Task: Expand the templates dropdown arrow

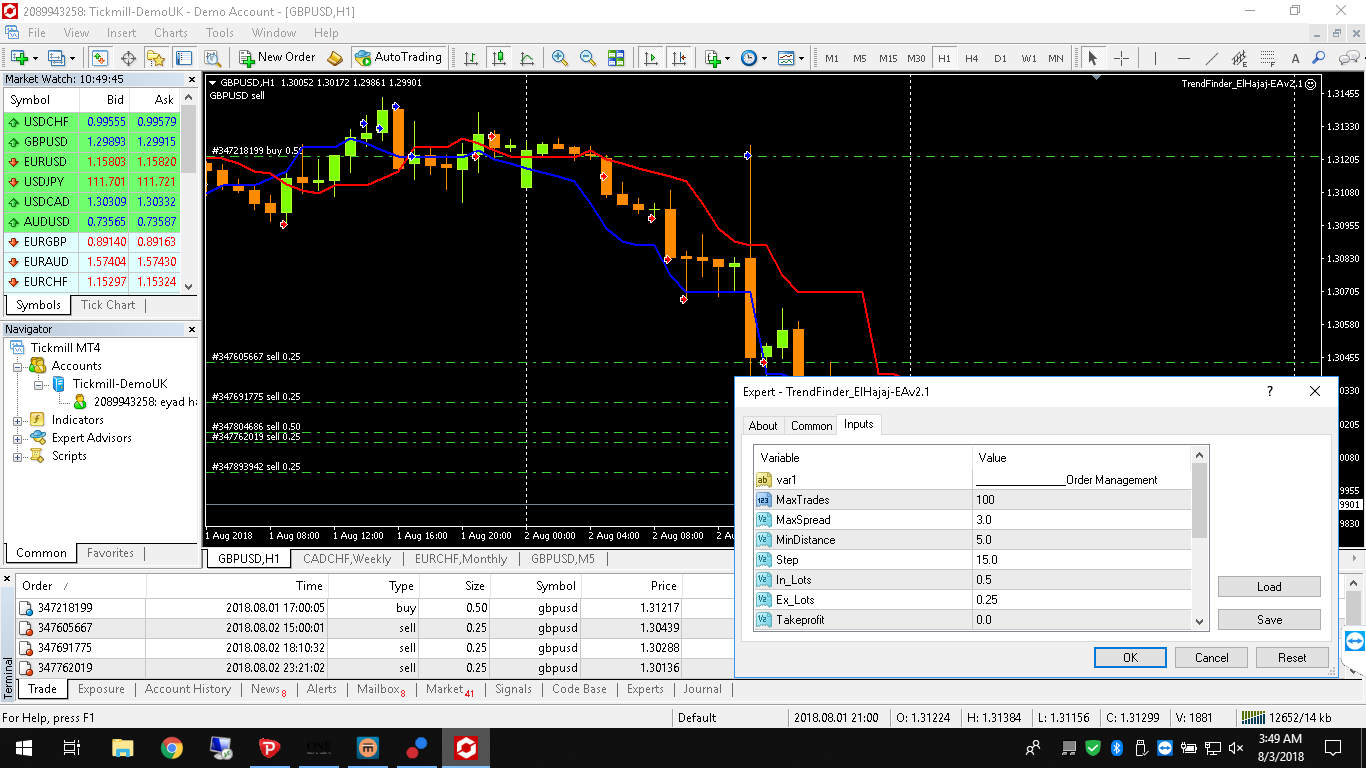Action: (x=802, y=58)
